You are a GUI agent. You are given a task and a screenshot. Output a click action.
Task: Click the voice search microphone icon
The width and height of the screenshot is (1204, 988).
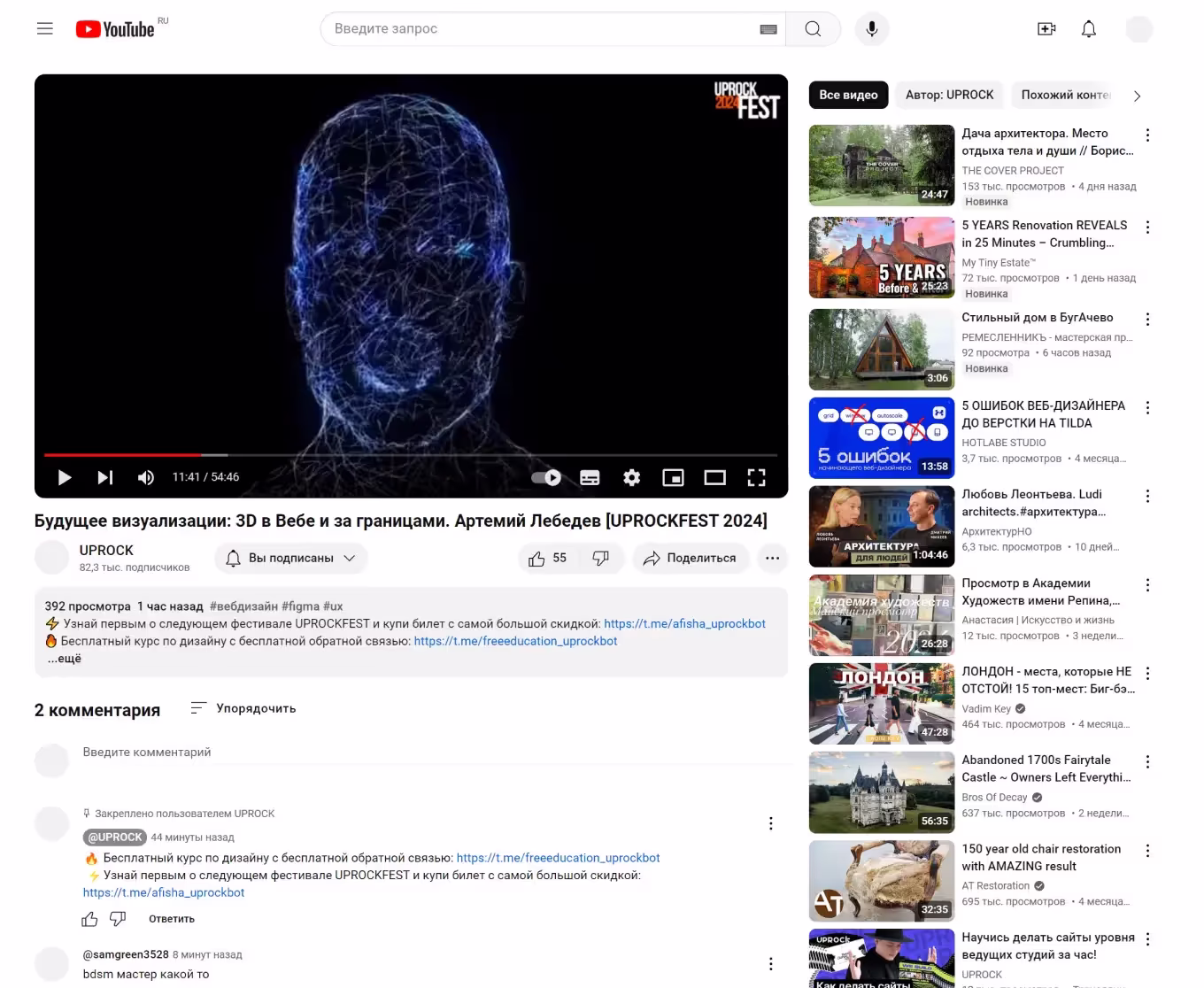872,29
